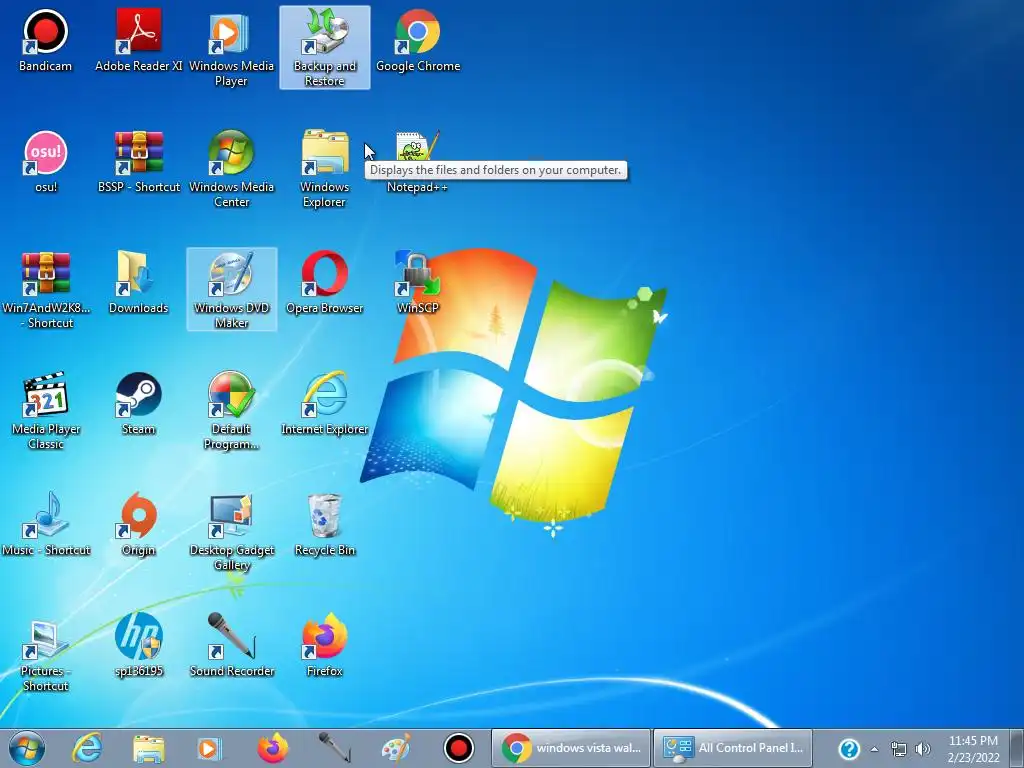Launch Windows Media Player from taskbar
The image size is (1024, 768).
click(x=210, y=748)
